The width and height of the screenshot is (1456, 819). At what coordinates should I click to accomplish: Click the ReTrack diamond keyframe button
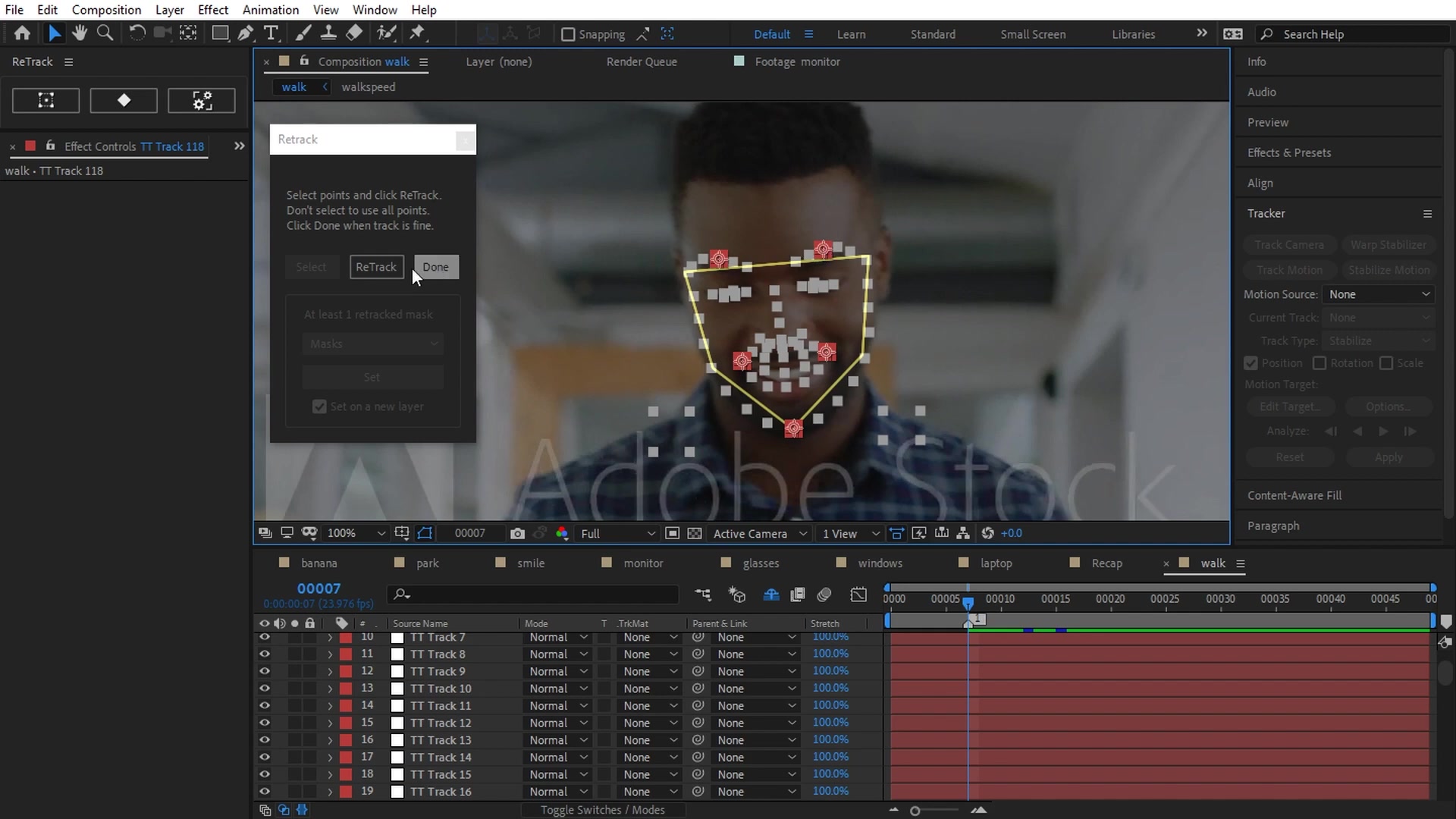point(124,100)
